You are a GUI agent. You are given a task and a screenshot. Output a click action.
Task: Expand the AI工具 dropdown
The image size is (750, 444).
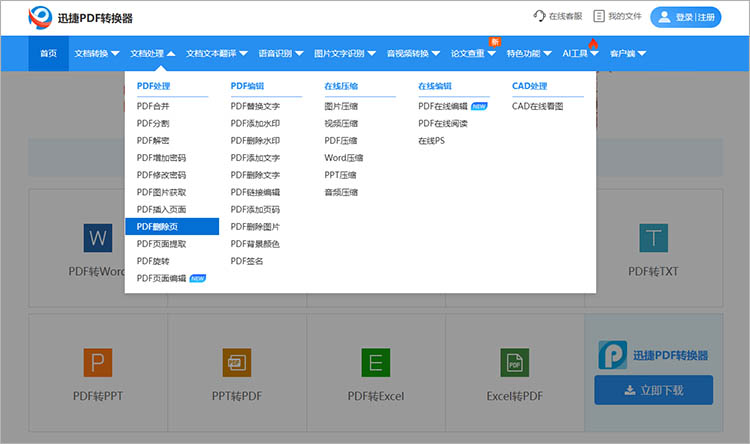(x=580, y=54)
